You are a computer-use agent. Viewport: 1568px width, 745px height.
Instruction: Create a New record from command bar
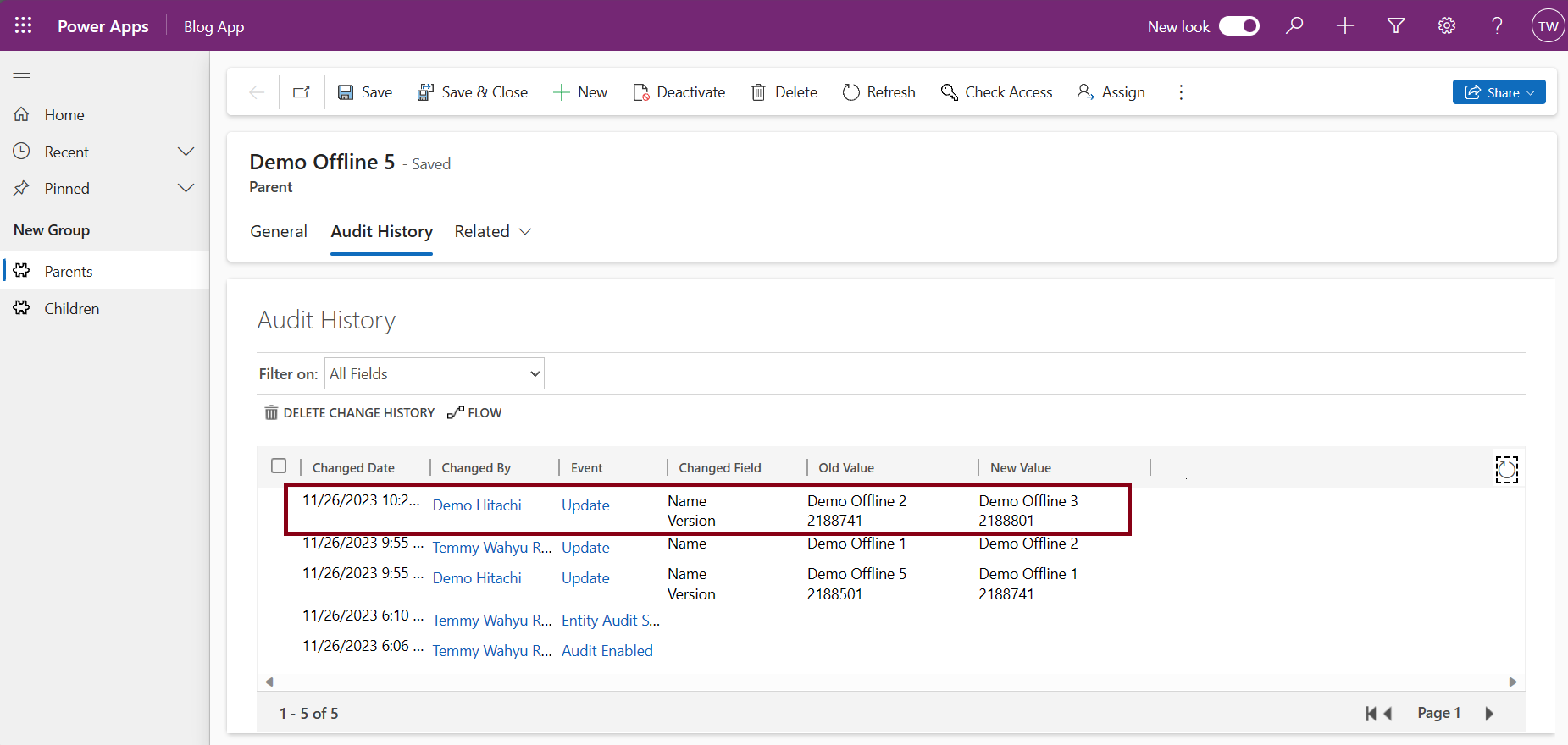[580, 92]
